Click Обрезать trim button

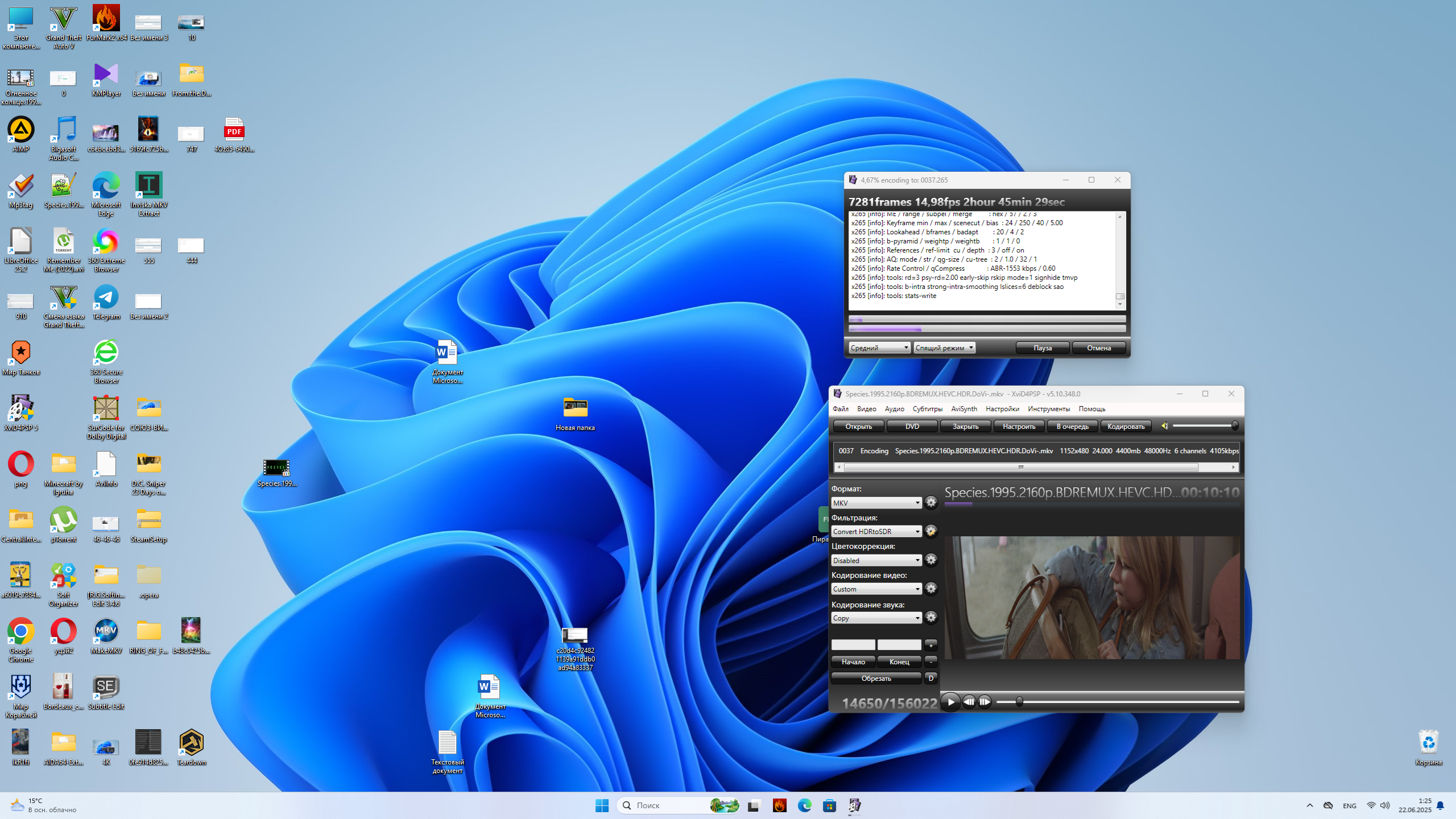coord(876,678)
